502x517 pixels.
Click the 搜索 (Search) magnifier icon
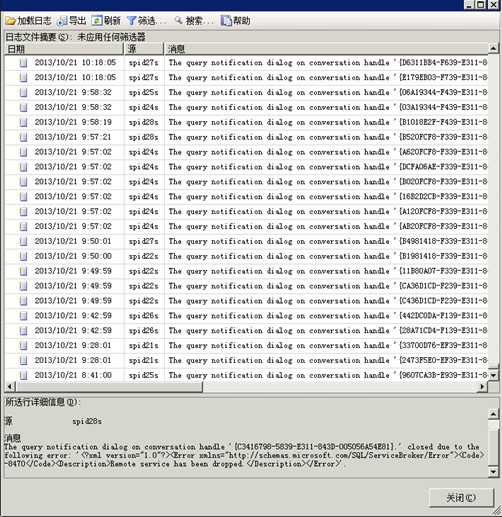tap(179, 21)
